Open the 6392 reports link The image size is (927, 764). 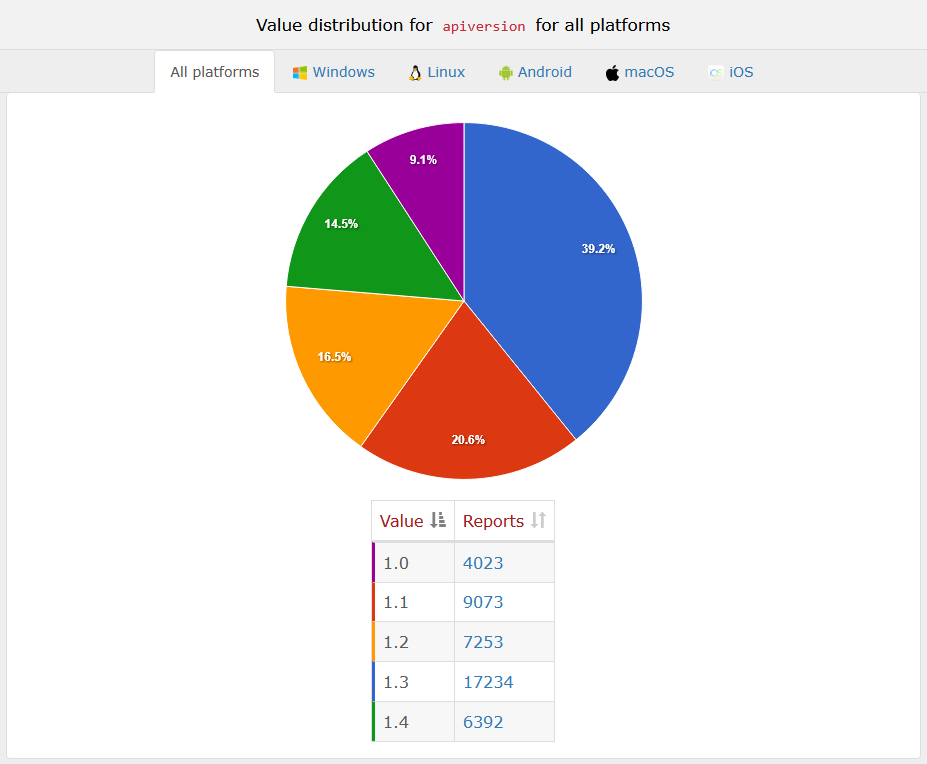(x=483, y=722)
